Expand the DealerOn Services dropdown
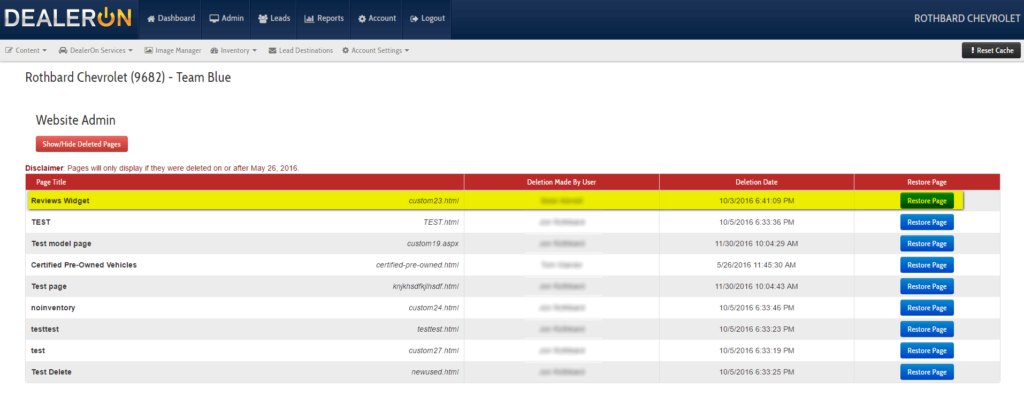This screenshot has width=1024, height=397. (95, 50)
